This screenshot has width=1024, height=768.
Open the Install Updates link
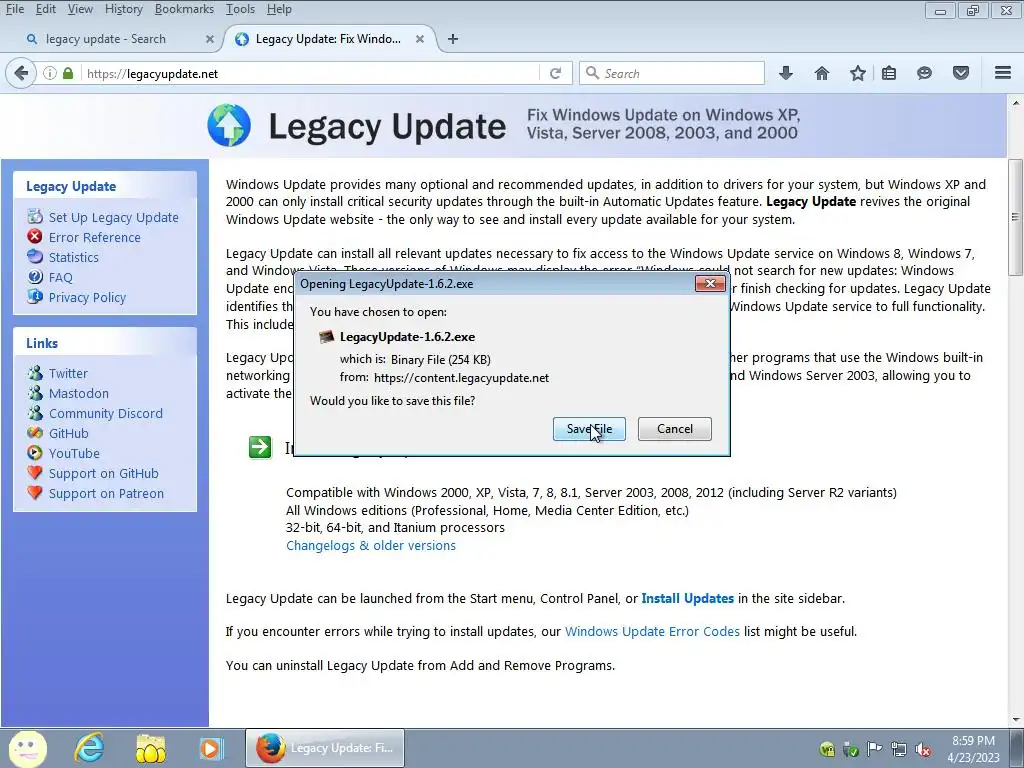688,598
